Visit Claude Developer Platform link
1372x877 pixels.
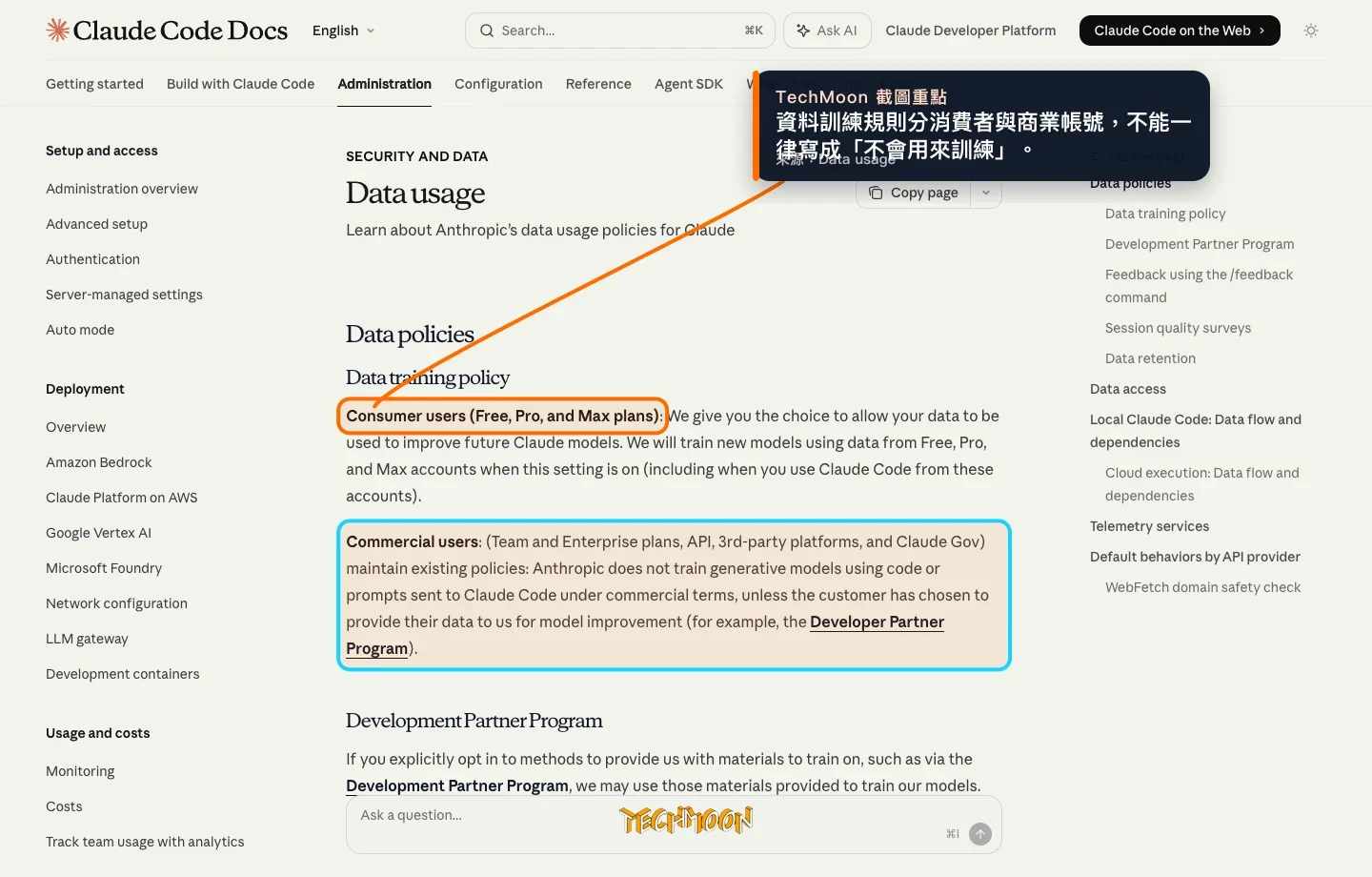[x=970, y=31]
